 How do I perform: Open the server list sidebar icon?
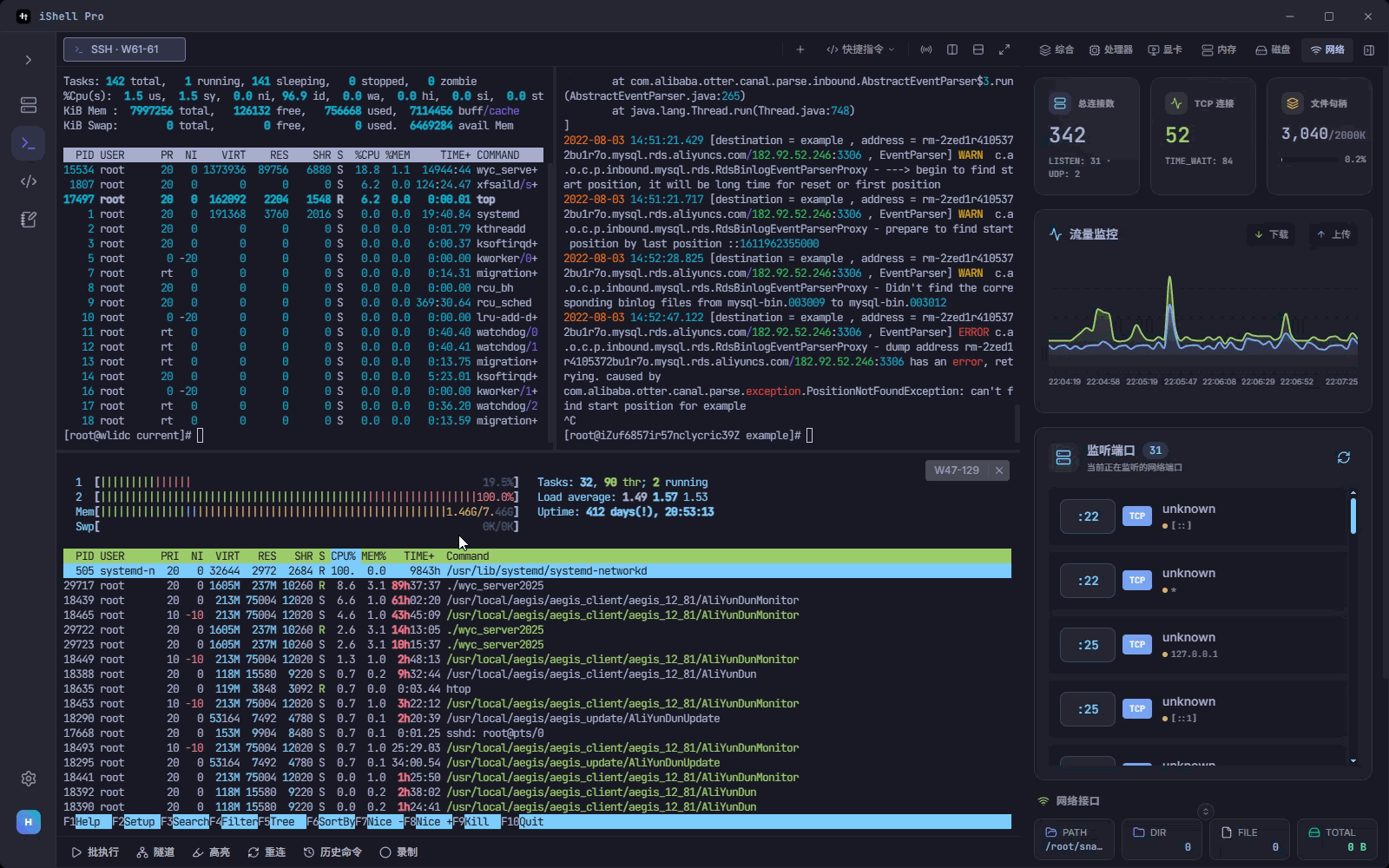click(29, 105)
